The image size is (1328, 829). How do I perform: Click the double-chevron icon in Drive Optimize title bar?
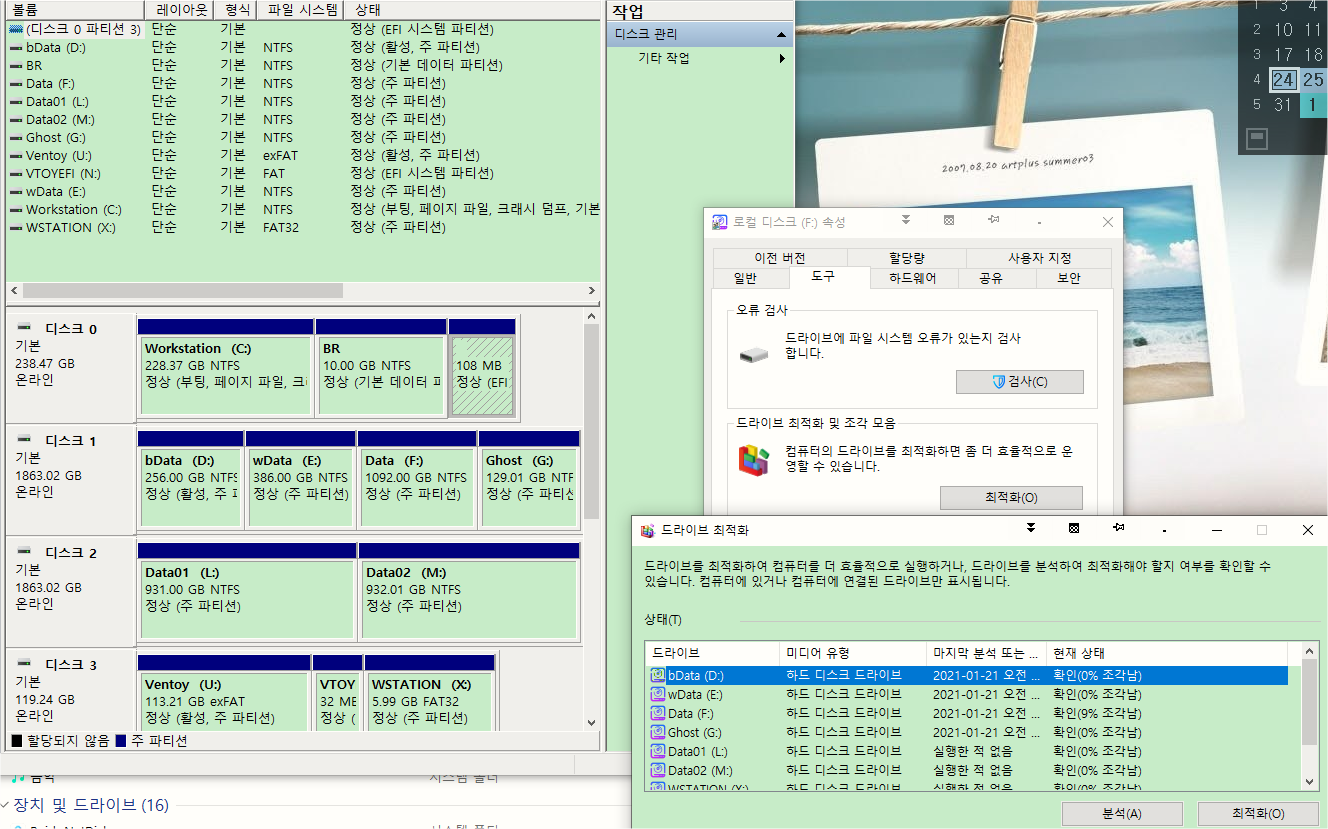[1031, 527]
